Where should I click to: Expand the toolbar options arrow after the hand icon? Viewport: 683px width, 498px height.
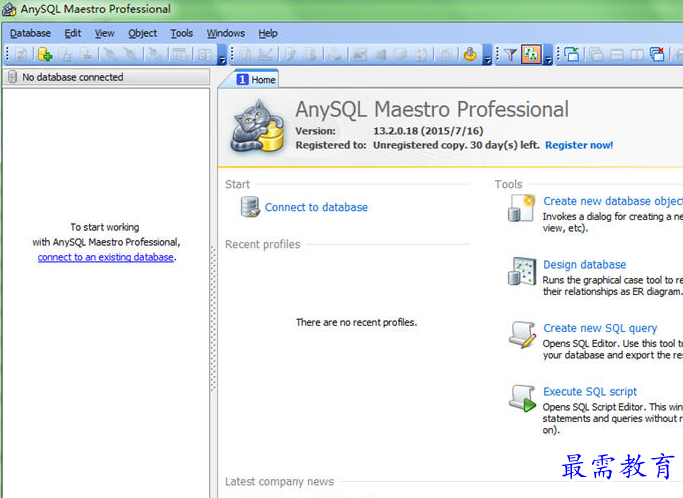tap(487, 58)
